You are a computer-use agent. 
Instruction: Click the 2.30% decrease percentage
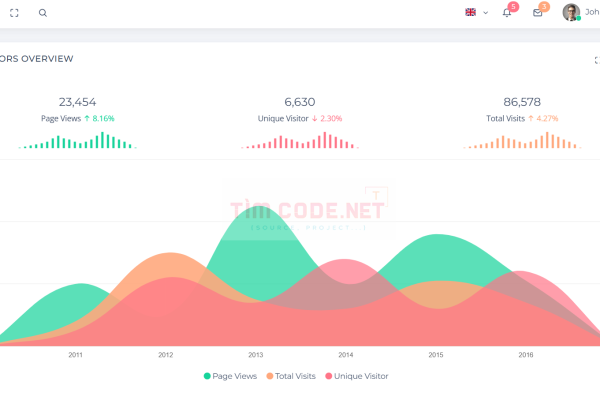tap(331, 118)
